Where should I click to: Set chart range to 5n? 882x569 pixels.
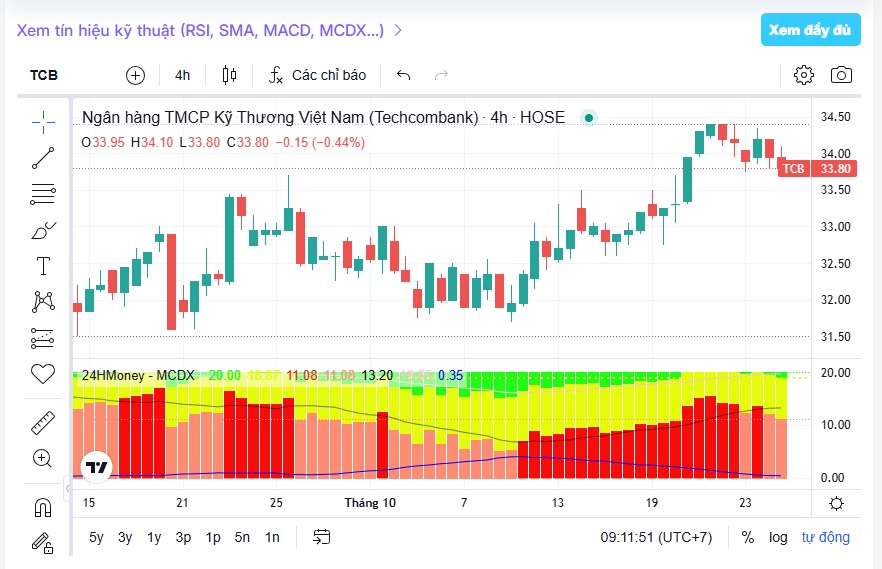(x=242, y=537)
